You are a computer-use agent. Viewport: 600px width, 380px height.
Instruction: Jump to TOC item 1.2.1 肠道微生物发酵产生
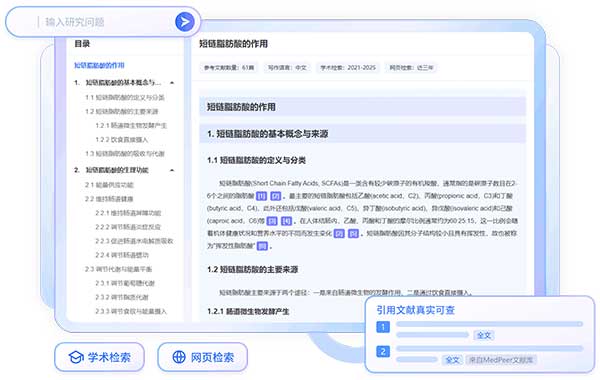point(131,126)
